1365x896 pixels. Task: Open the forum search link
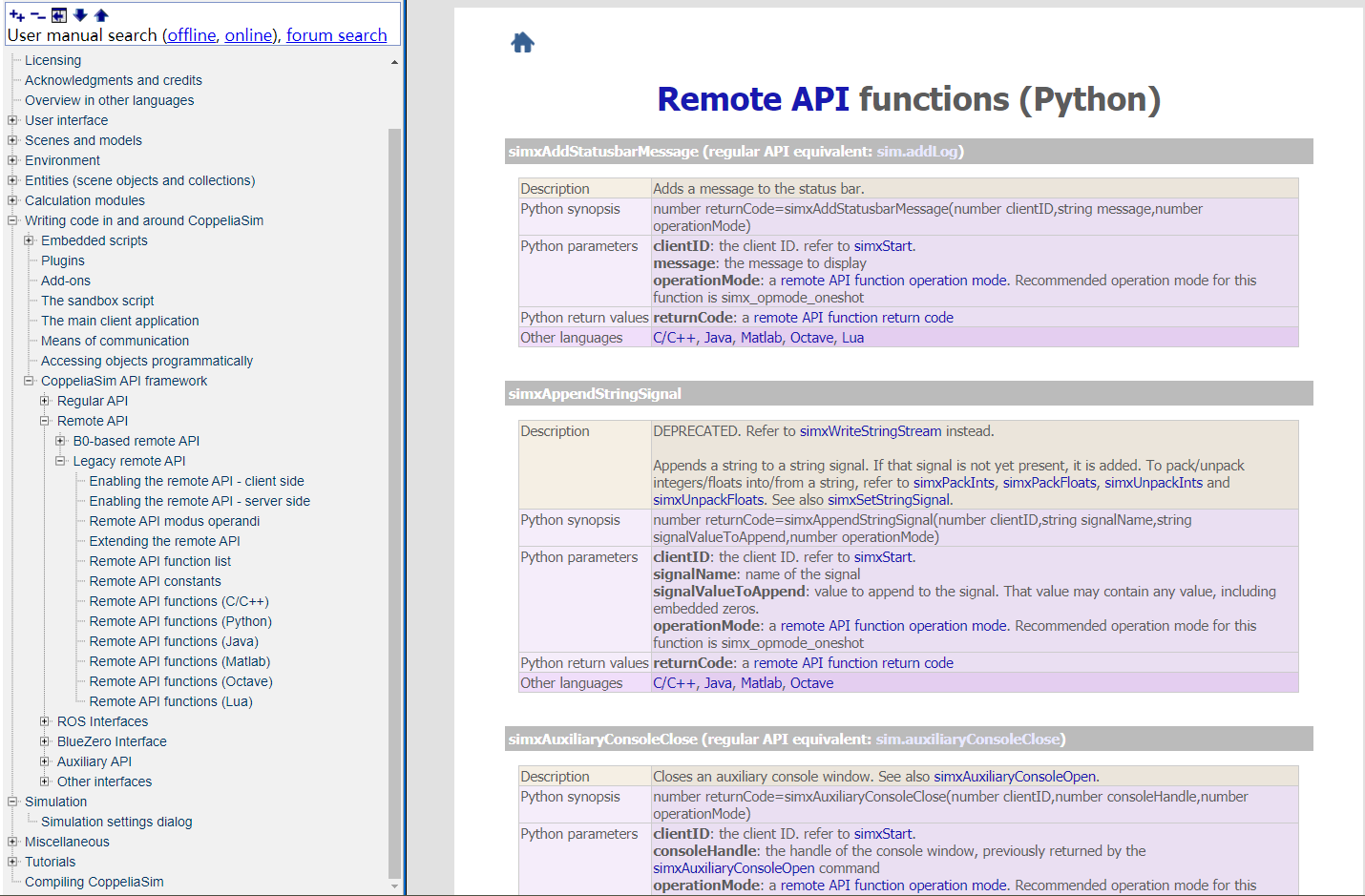337,35
